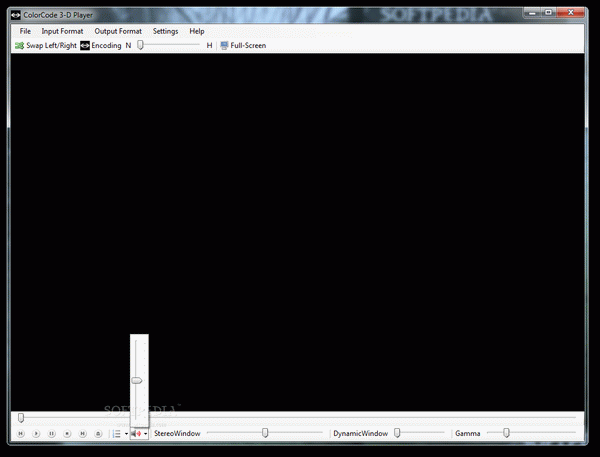Click the Encoding toolbar button
600x457 pixels.
(x=101, y=46)
